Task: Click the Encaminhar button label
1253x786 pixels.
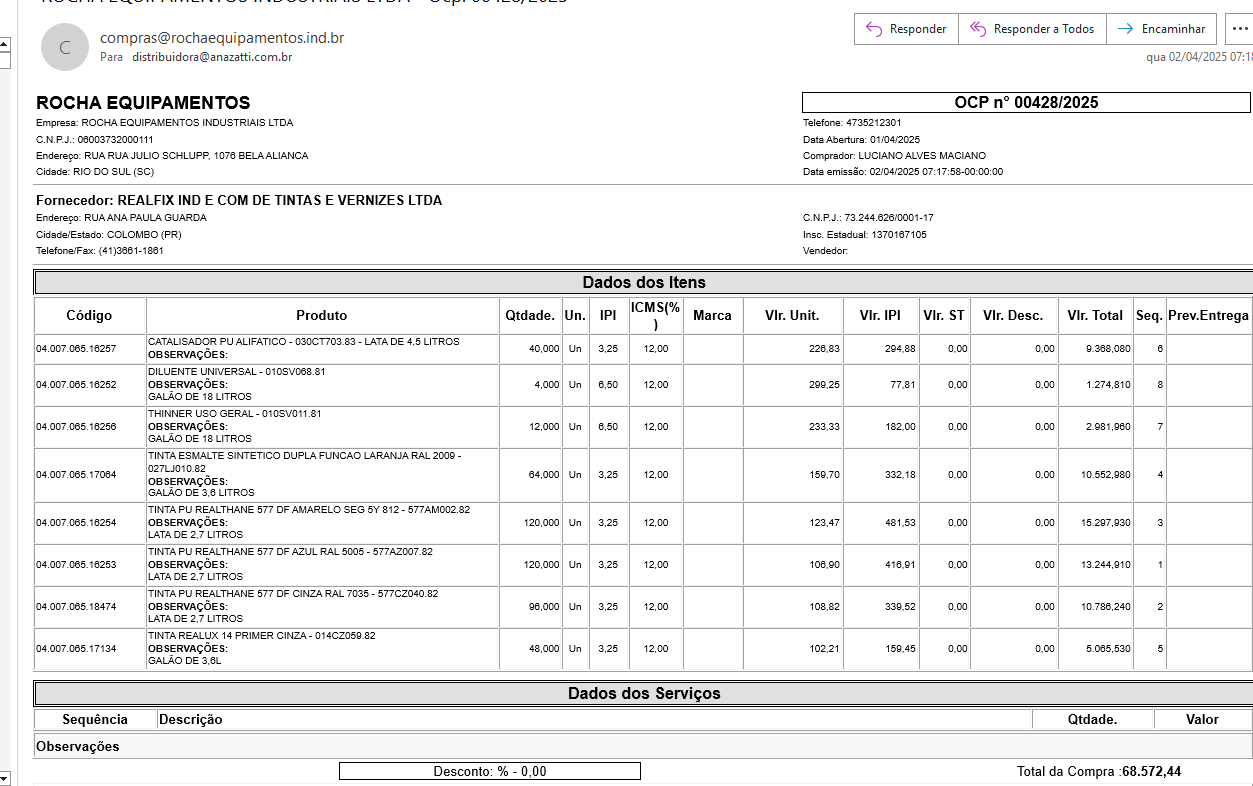Action: [1174, 29]
